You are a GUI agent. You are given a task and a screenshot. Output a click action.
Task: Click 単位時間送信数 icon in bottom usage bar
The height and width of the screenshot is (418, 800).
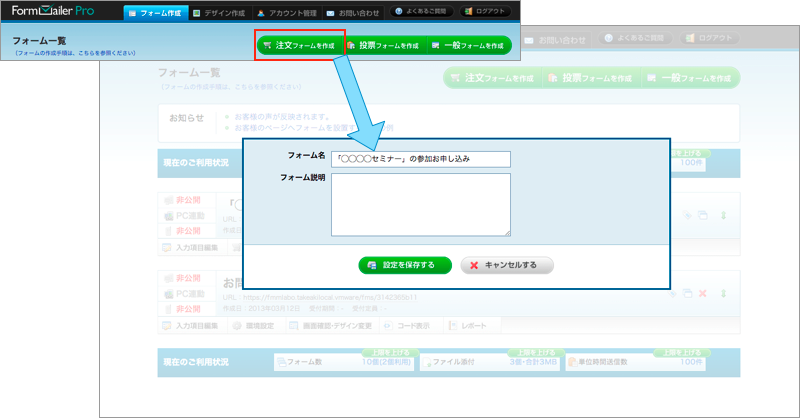(x=572, y=362)
